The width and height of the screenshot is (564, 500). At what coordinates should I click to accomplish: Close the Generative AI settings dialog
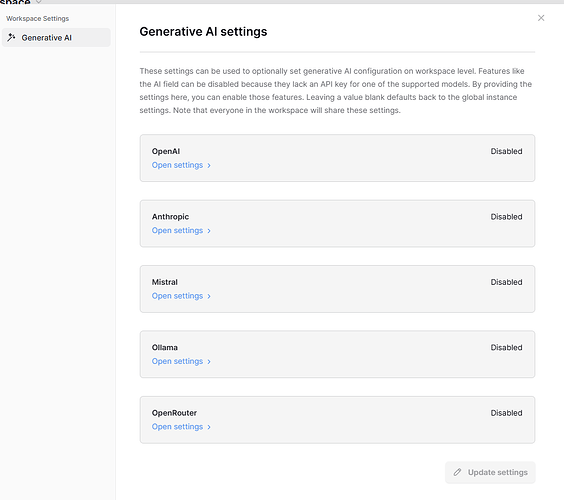[541, 18]
